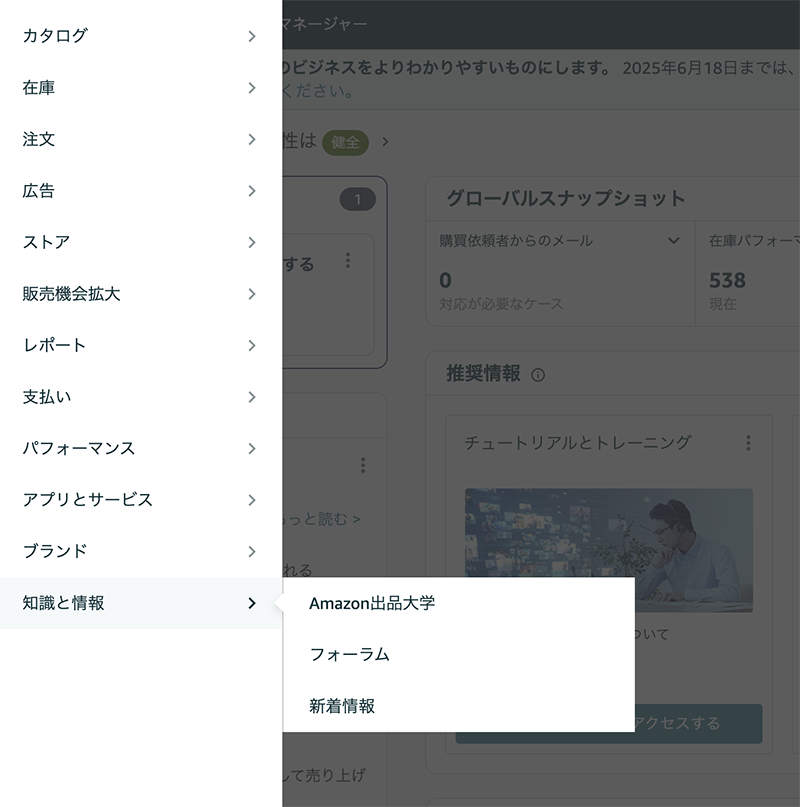Click the 538 inventory performance value

[x=727, y=280]
